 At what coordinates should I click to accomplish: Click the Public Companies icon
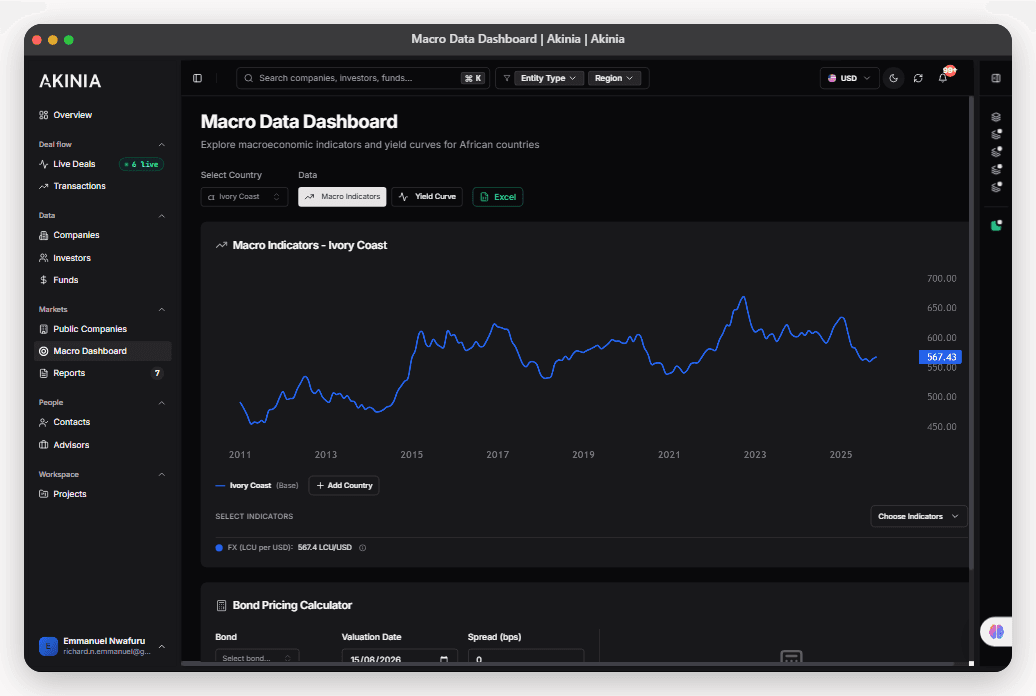pos(44,329)
